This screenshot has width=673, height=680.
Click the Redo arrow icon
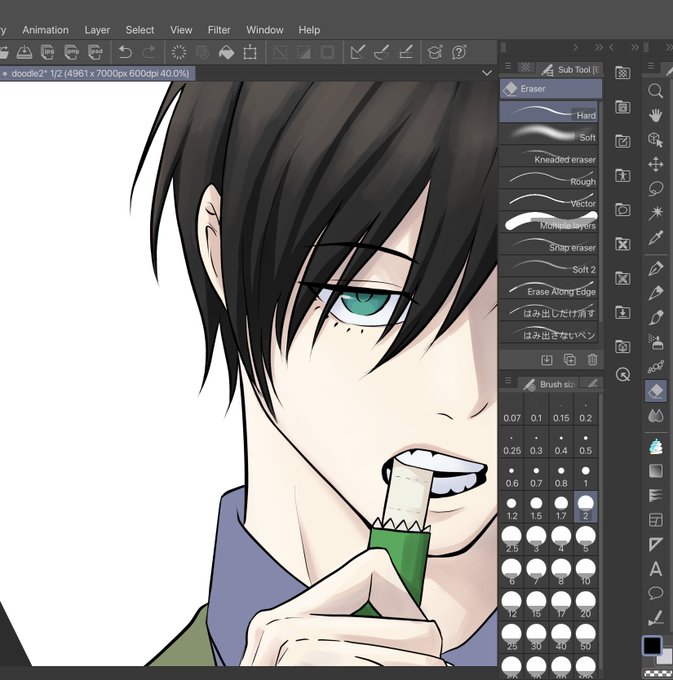pyautogui.click(x=149, y=52)
